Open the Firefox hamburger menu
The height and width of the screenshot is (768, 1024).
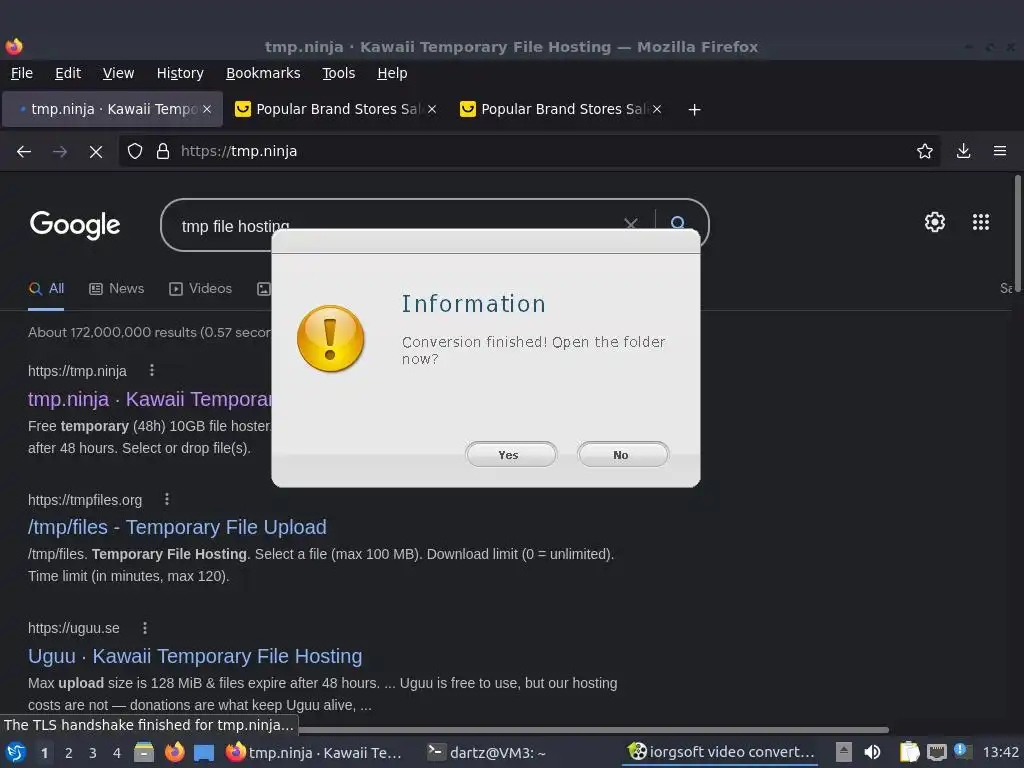[x=1000, y=152]
